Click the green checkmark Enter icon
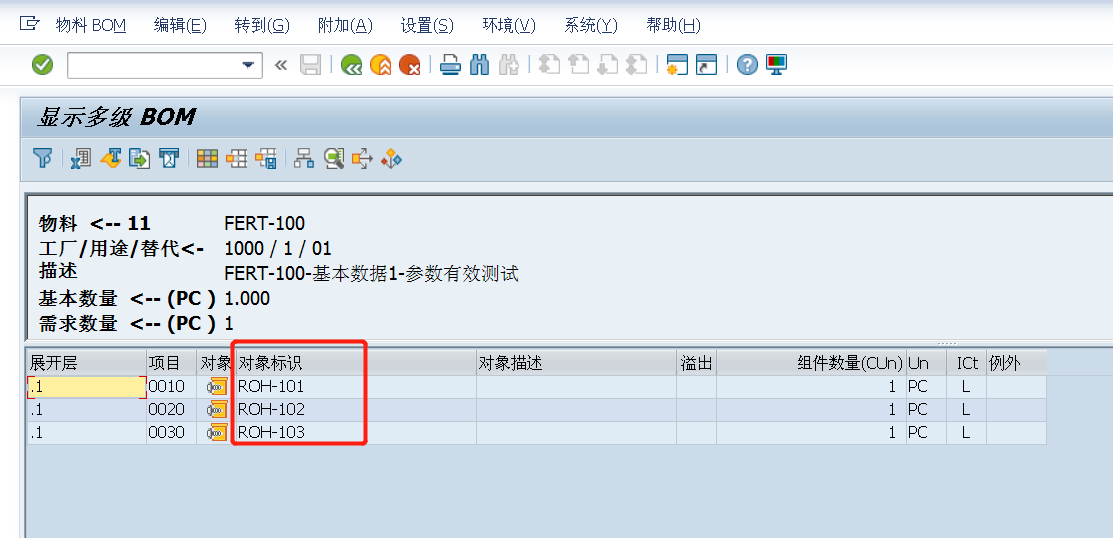This screenshot has width=1113, height=538. (43, 65)
